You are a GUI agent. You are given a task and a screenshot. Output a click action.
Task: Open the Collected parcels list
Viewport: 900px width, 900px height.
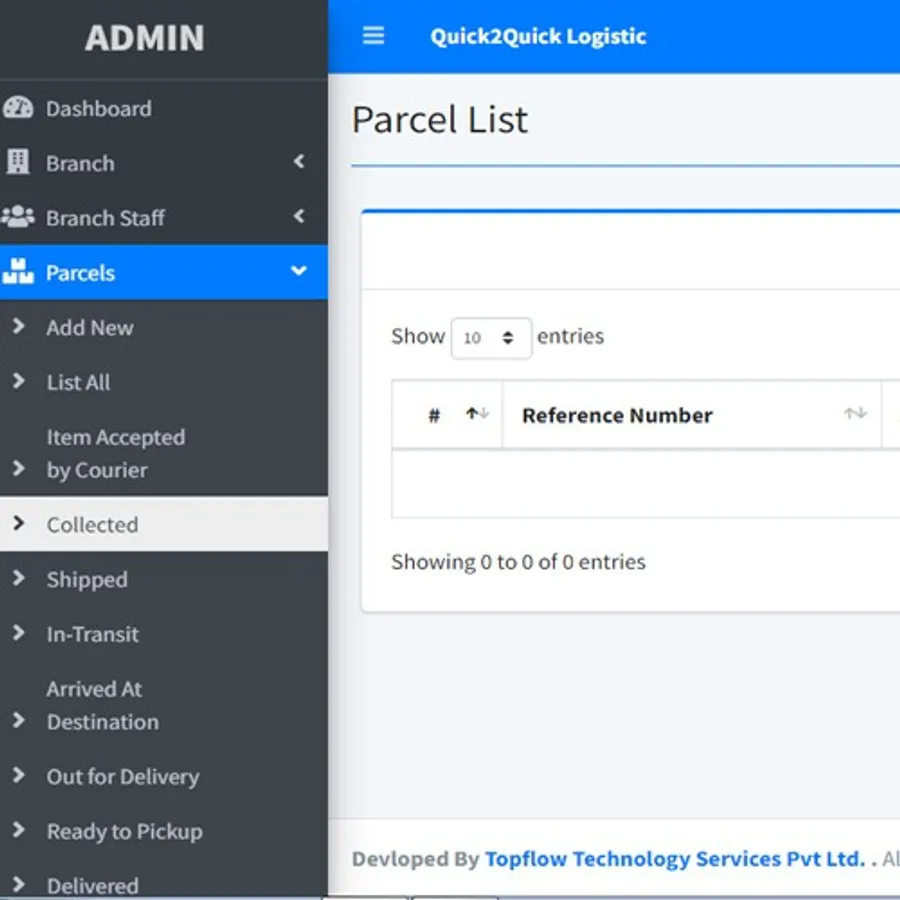point(164,524)
